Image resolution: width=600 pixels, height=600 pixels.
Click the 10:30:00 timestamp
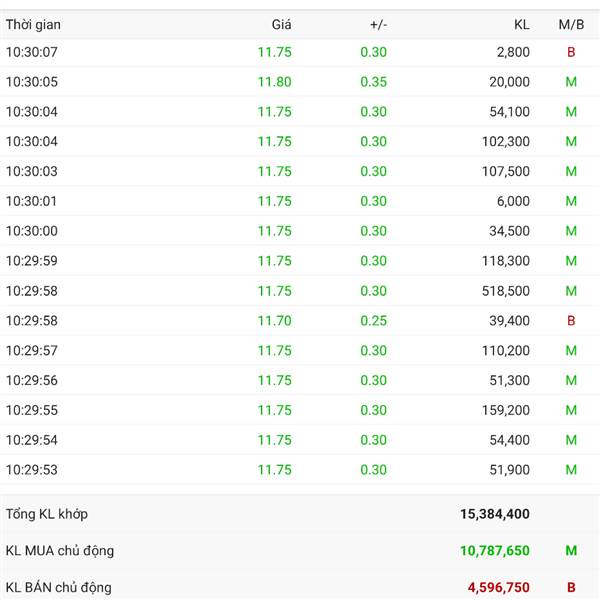pyautogui.click(x=32, y=231)
